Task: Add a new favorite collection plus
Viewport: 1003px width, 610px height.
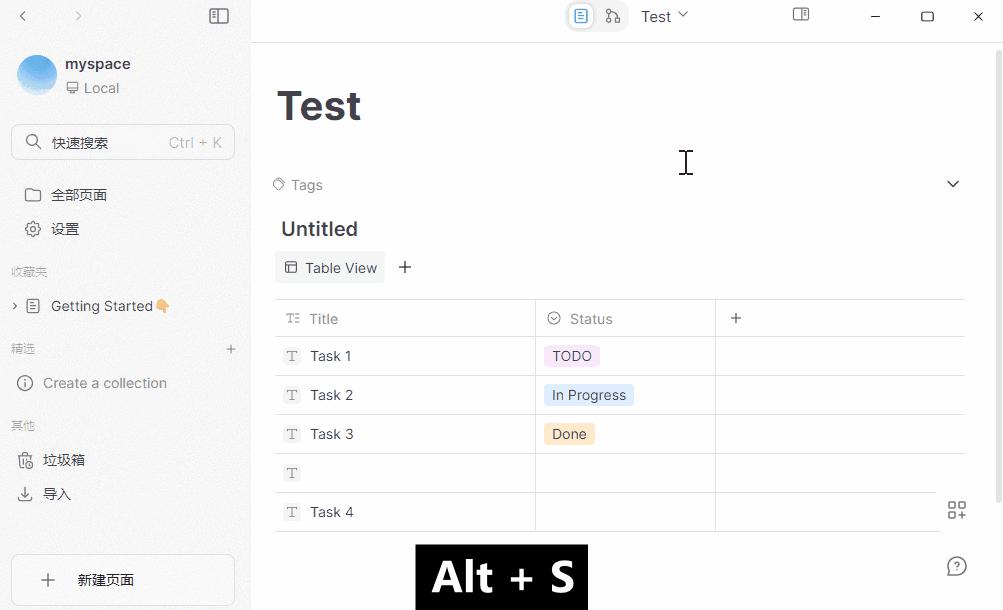Action: (231, 349)
